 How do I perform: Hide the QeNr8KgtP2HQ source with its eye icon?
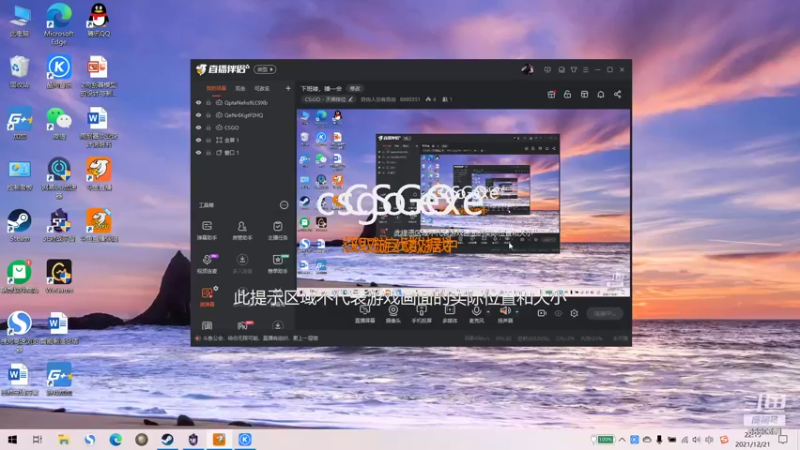(198, 115)
